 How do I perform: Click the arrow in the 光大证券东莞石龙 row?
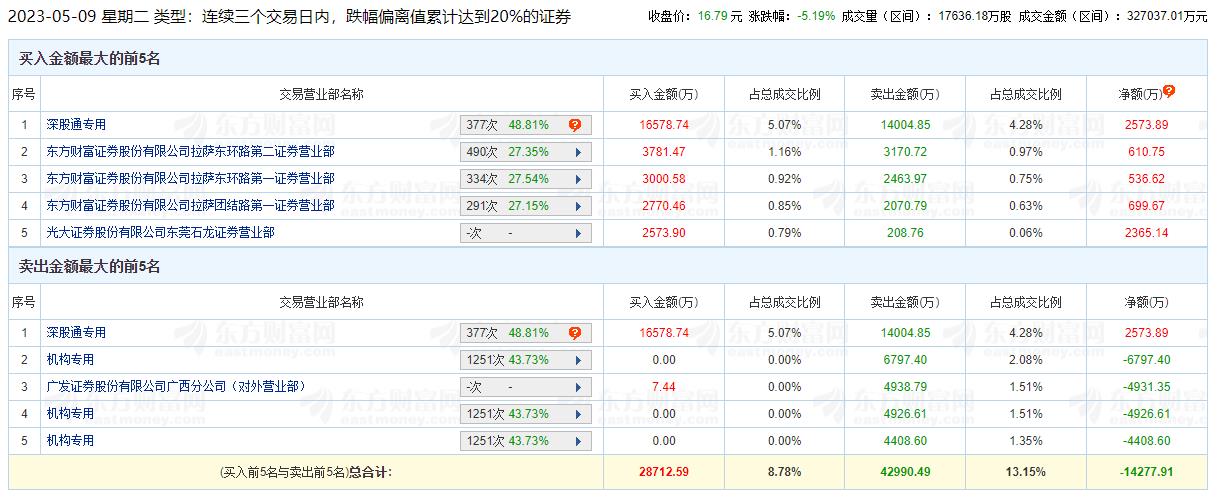(578, 233)
